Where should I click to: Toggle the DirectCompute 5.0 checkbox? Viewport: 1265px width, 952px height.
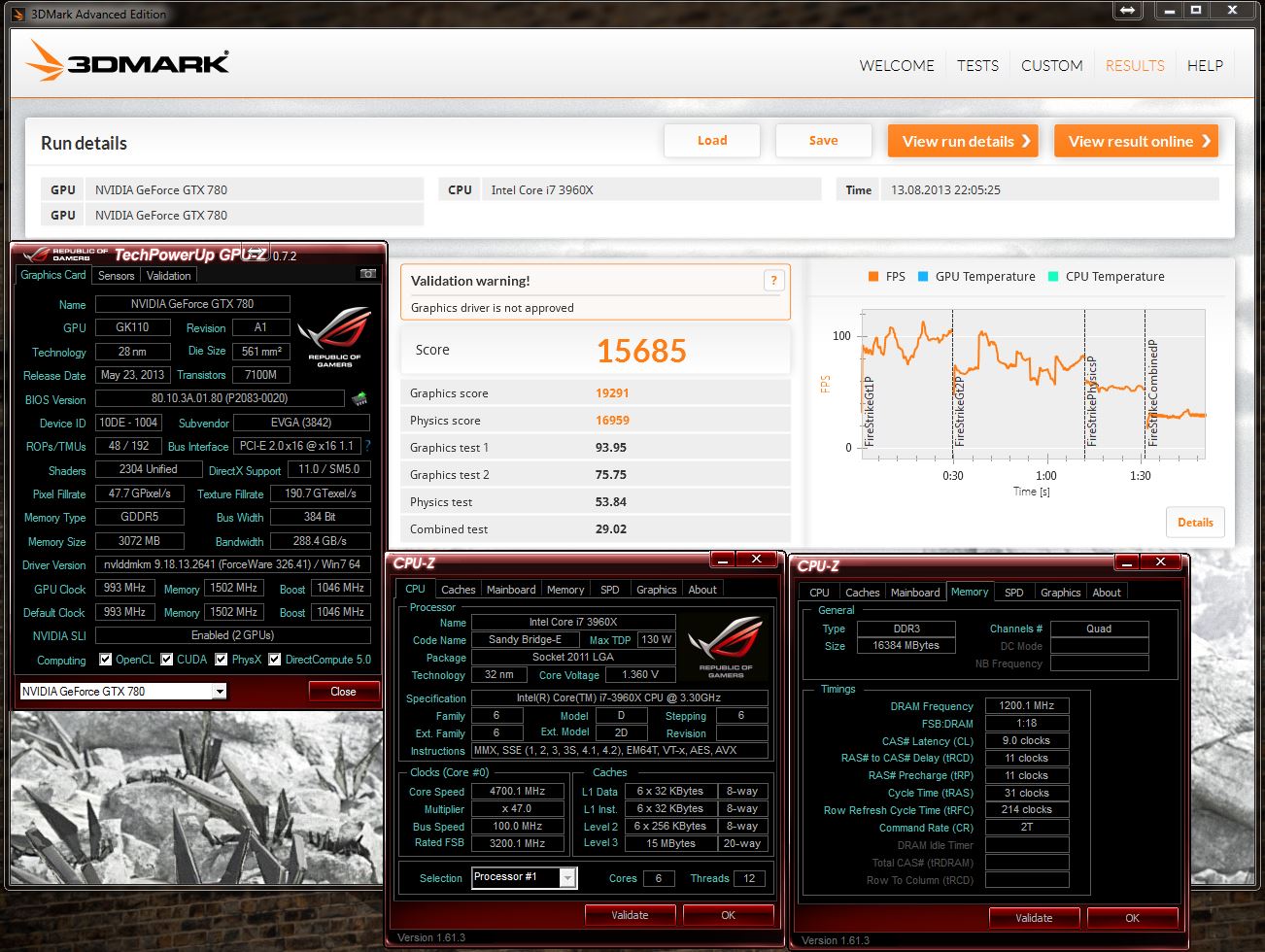point(275,660)
